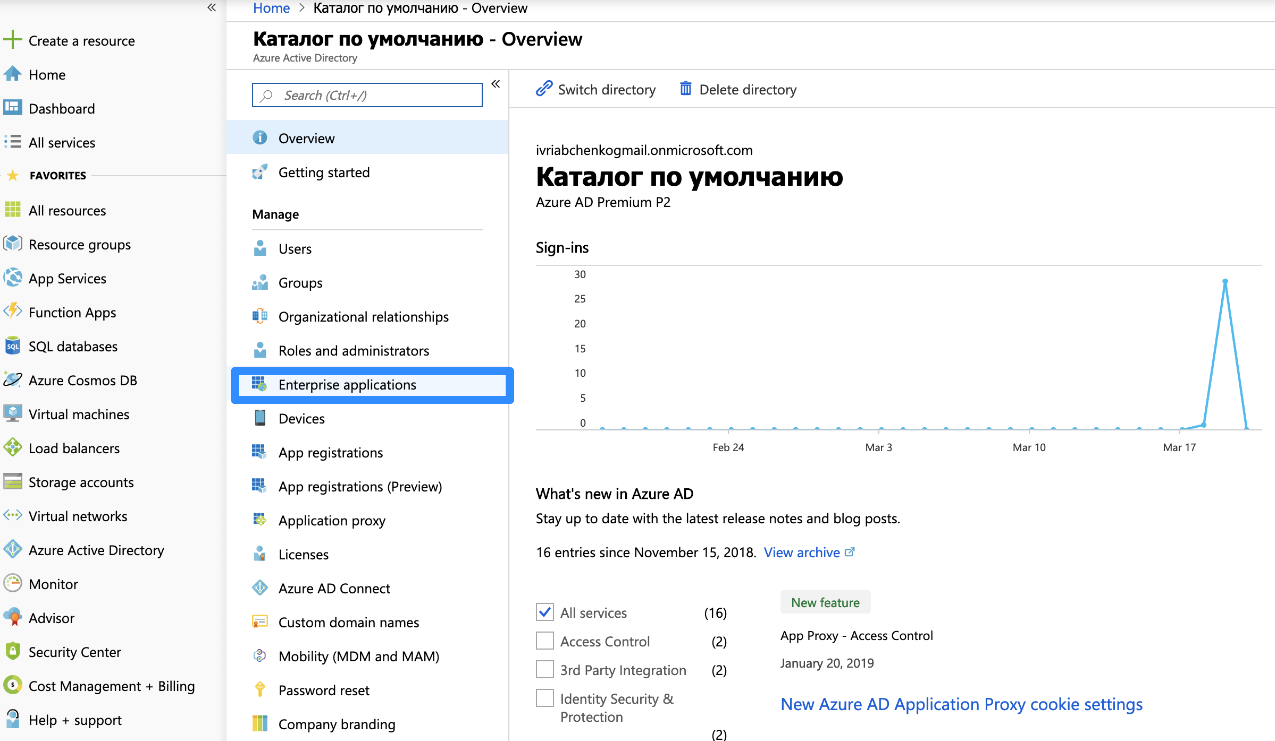Viewport: 1275px width, 741px height.
Task: Click the Home house icon in left sidebar
Action: pos(12,74)
